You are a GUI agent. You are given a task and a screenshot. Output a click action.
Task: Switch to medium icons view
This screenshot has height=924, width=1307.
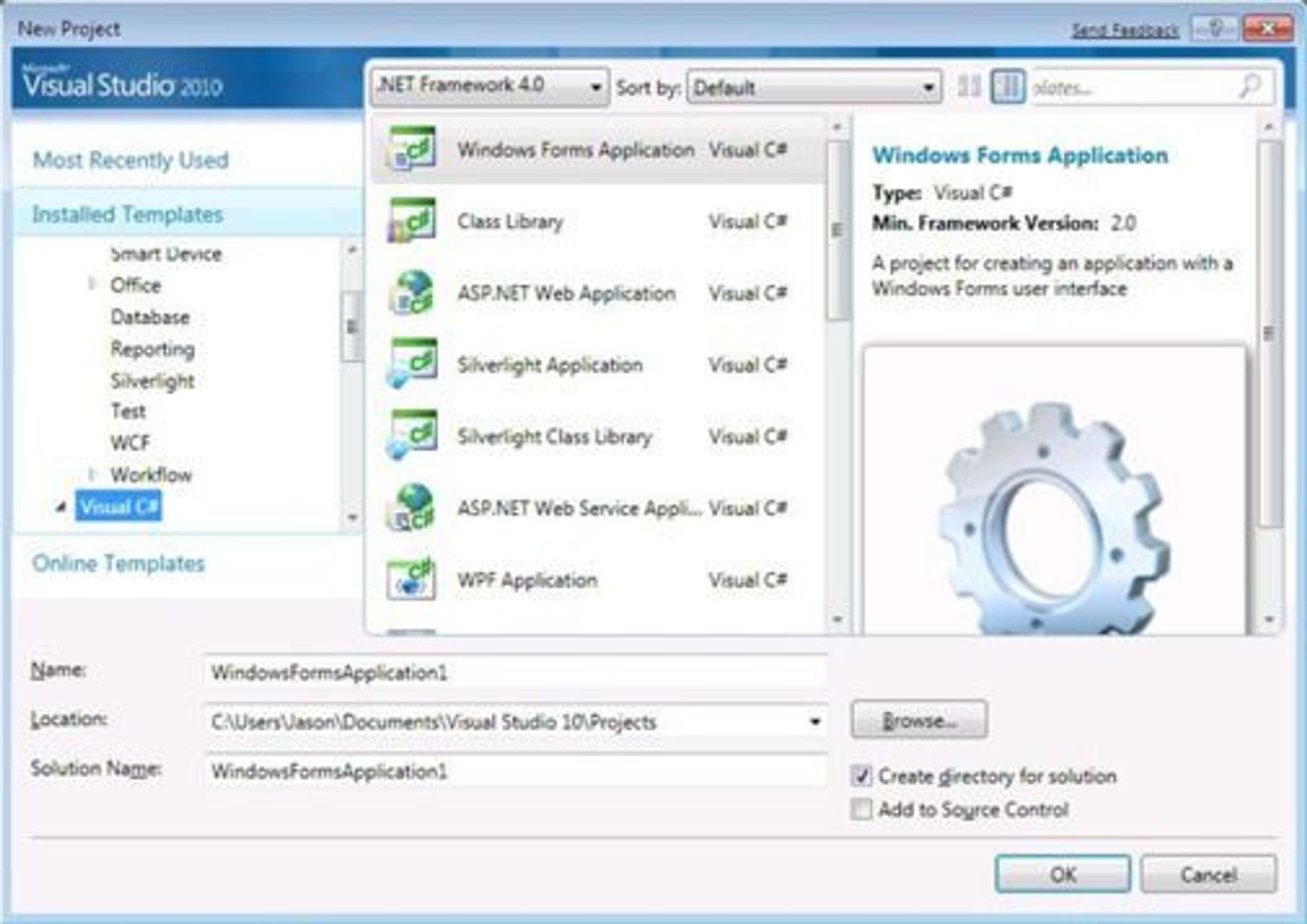[1008, 86]
